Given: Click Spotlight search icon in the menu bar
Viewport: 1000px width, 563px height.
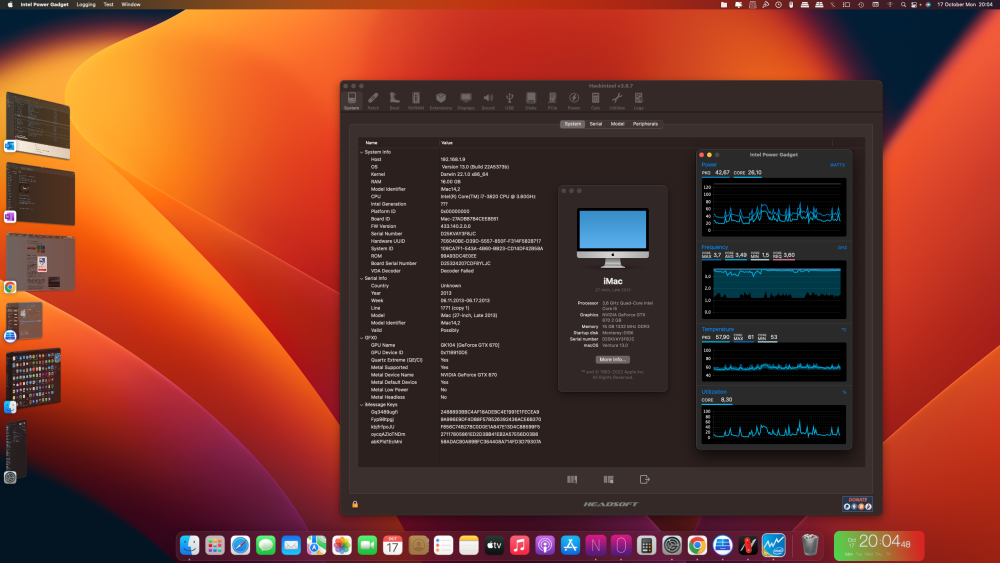Looking at the screenshot, I should point(903,4).
